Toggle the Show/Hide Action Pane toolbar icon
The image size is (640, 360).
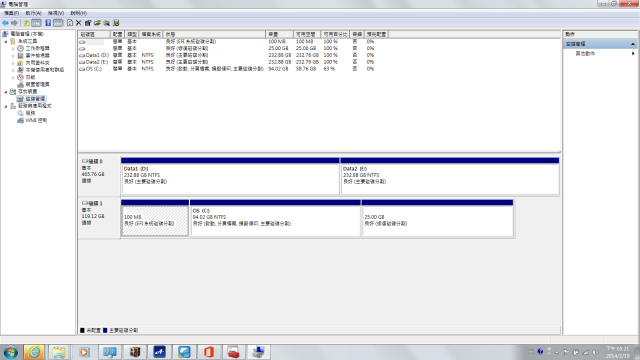58,23
